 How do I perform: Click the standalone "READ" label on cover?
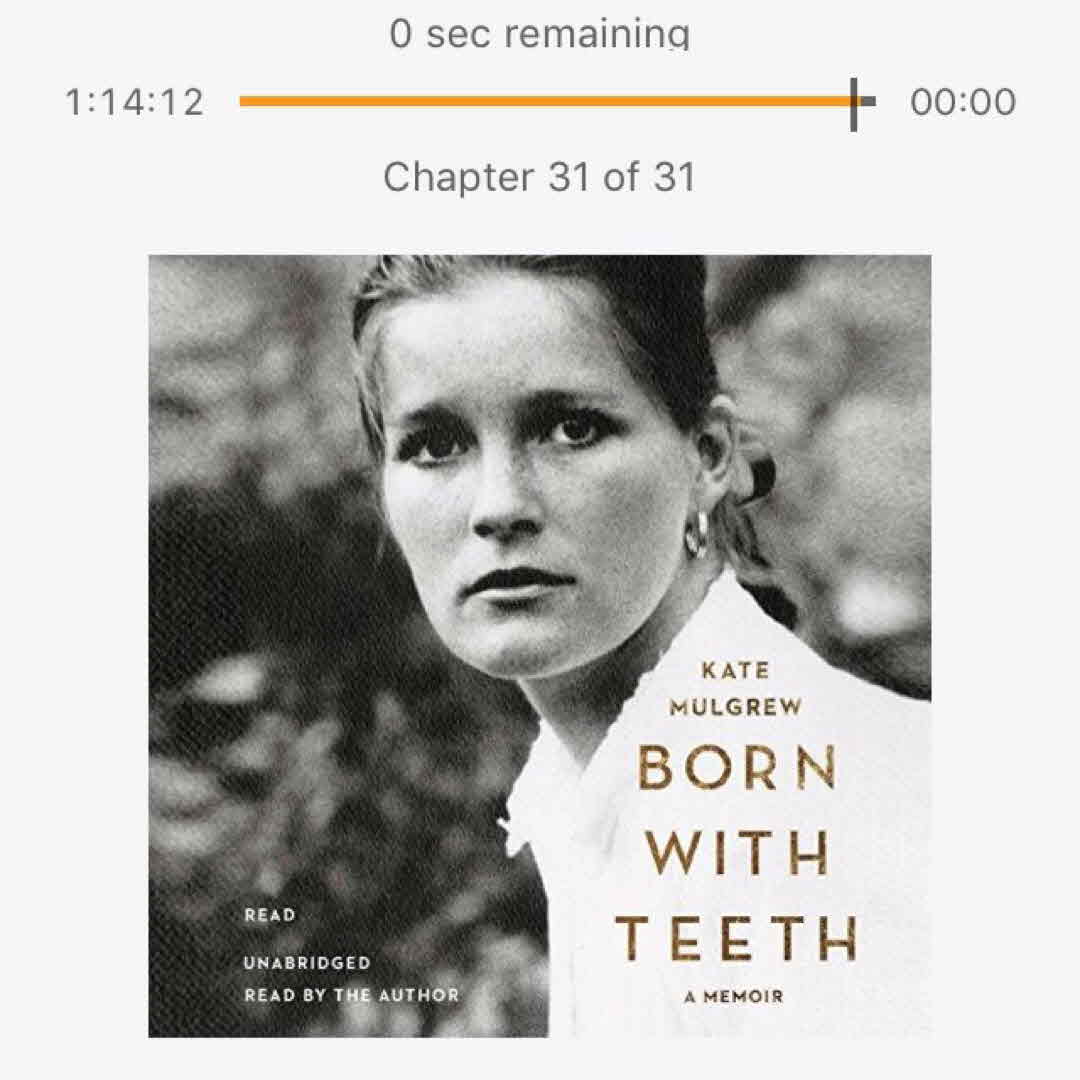coord(270,915)
